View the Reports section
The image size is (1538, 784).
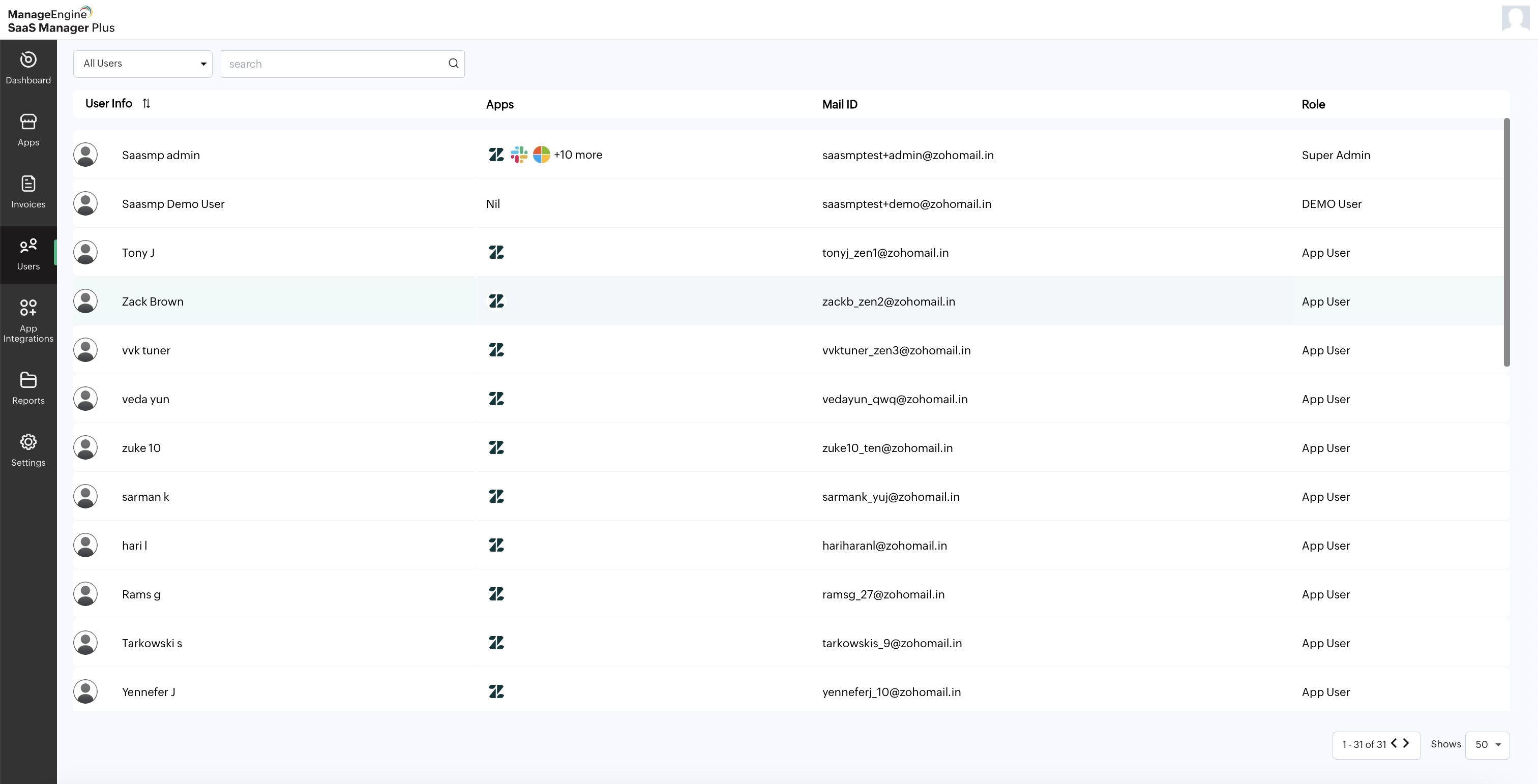click(x=28, y=387)
